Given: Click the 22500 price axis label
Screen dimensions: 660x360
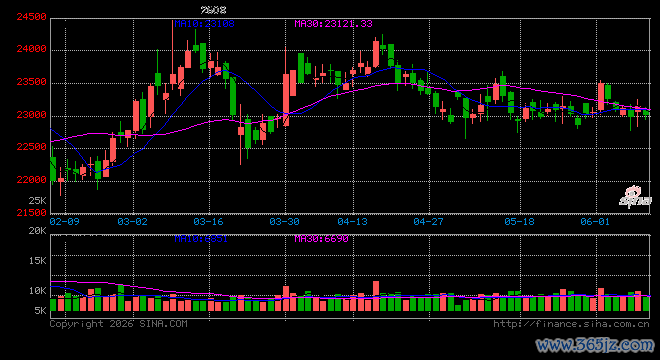Looking at the screenshot, I should [x=32, y=147].
